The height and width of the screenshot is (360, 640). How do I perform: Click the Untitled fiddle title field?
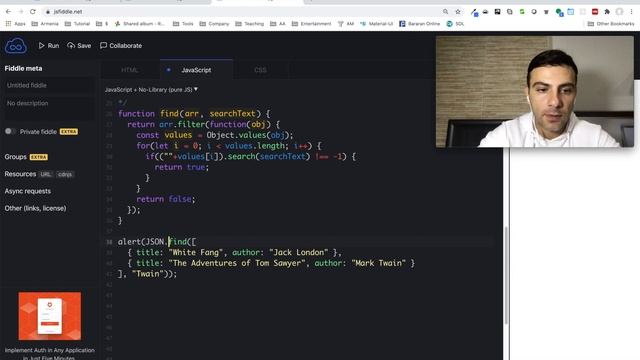click(x=49, y=85)
